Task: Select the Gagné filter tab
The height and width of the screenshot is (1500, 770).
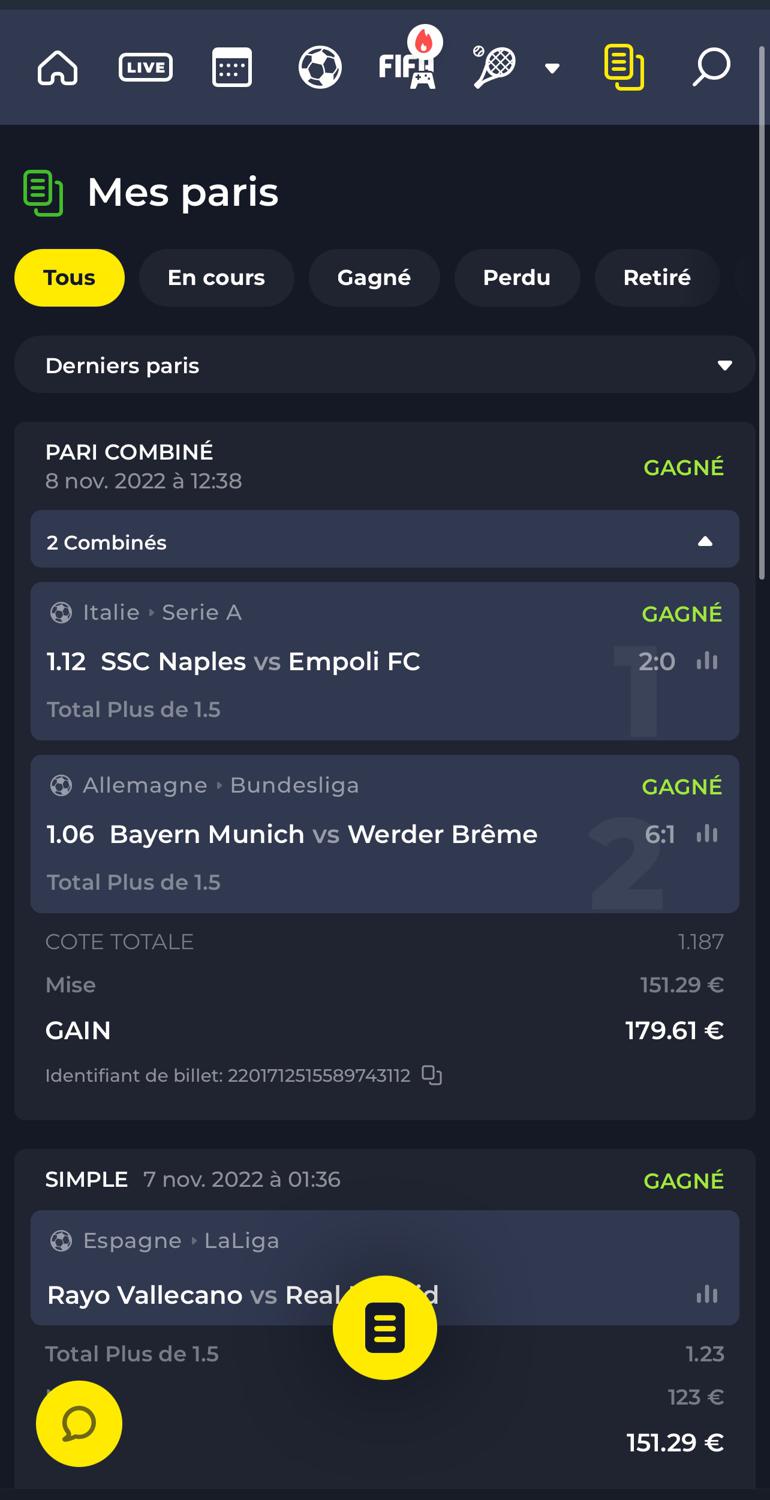Action: (x=374, y=277)
